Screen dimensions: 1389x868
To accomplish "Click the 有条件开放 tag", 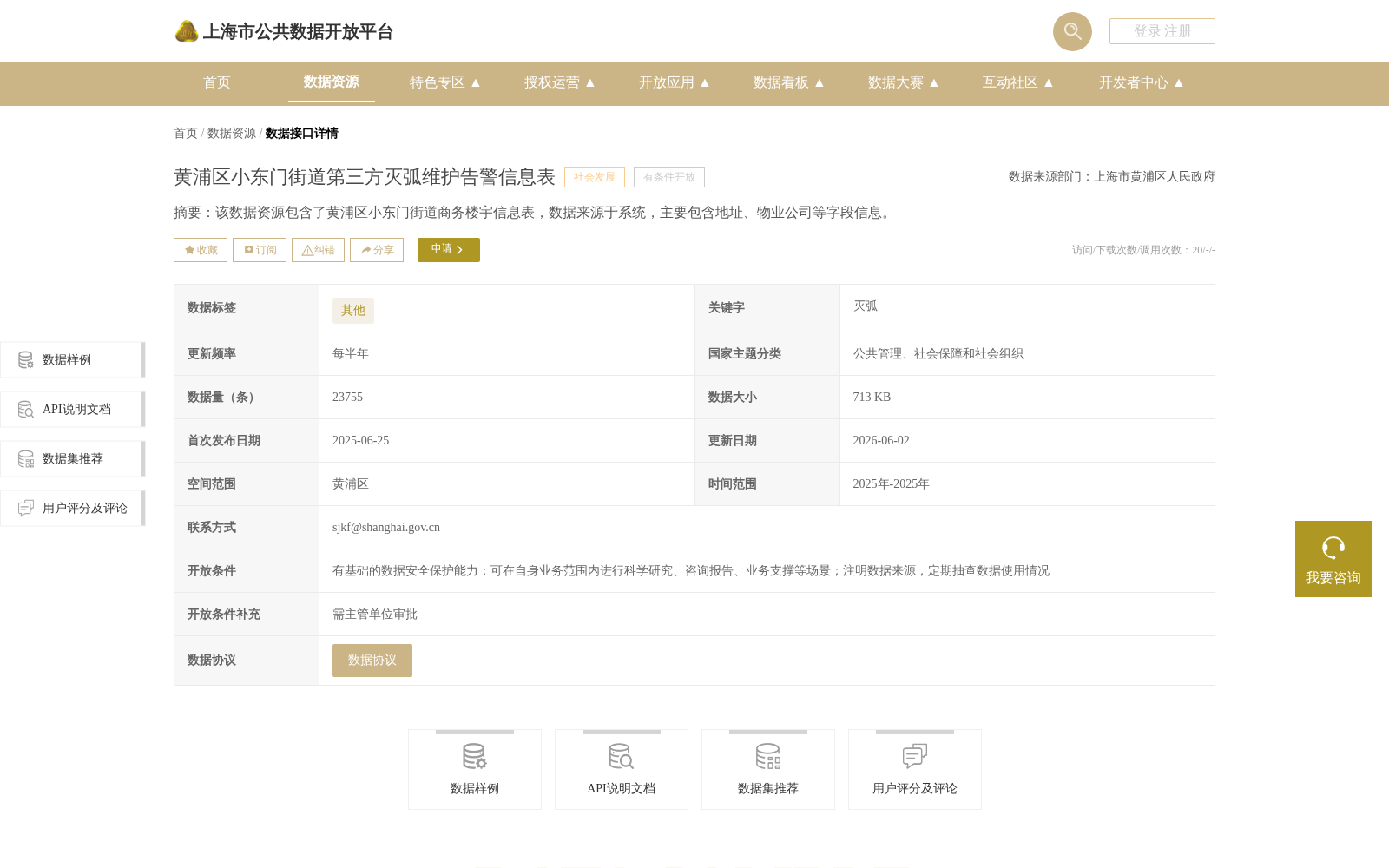I will pos(669,177).
